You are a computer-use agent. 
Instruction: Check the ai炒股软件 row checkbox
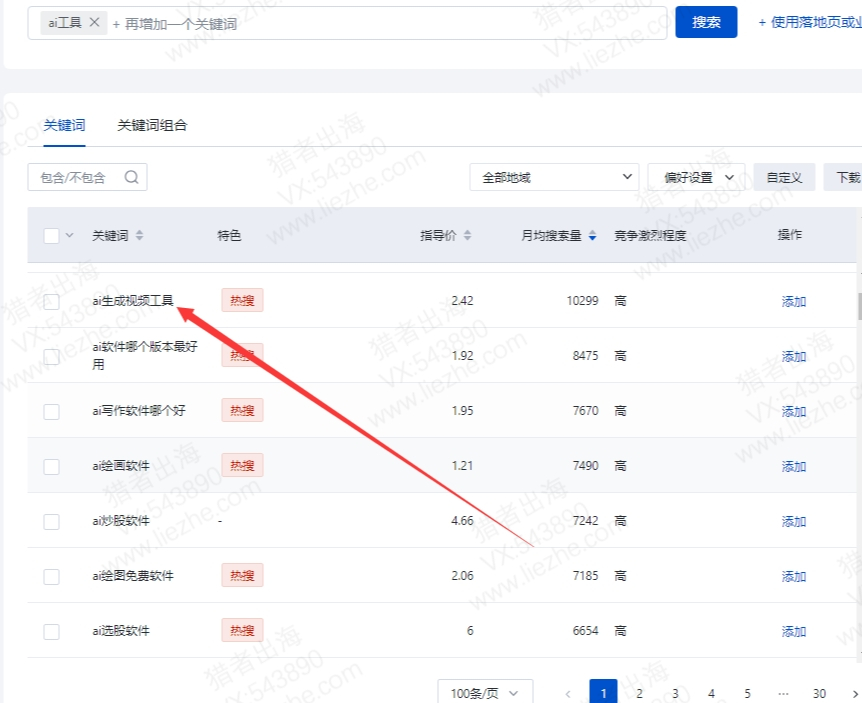pyautogui.click(x=51, y=522)
